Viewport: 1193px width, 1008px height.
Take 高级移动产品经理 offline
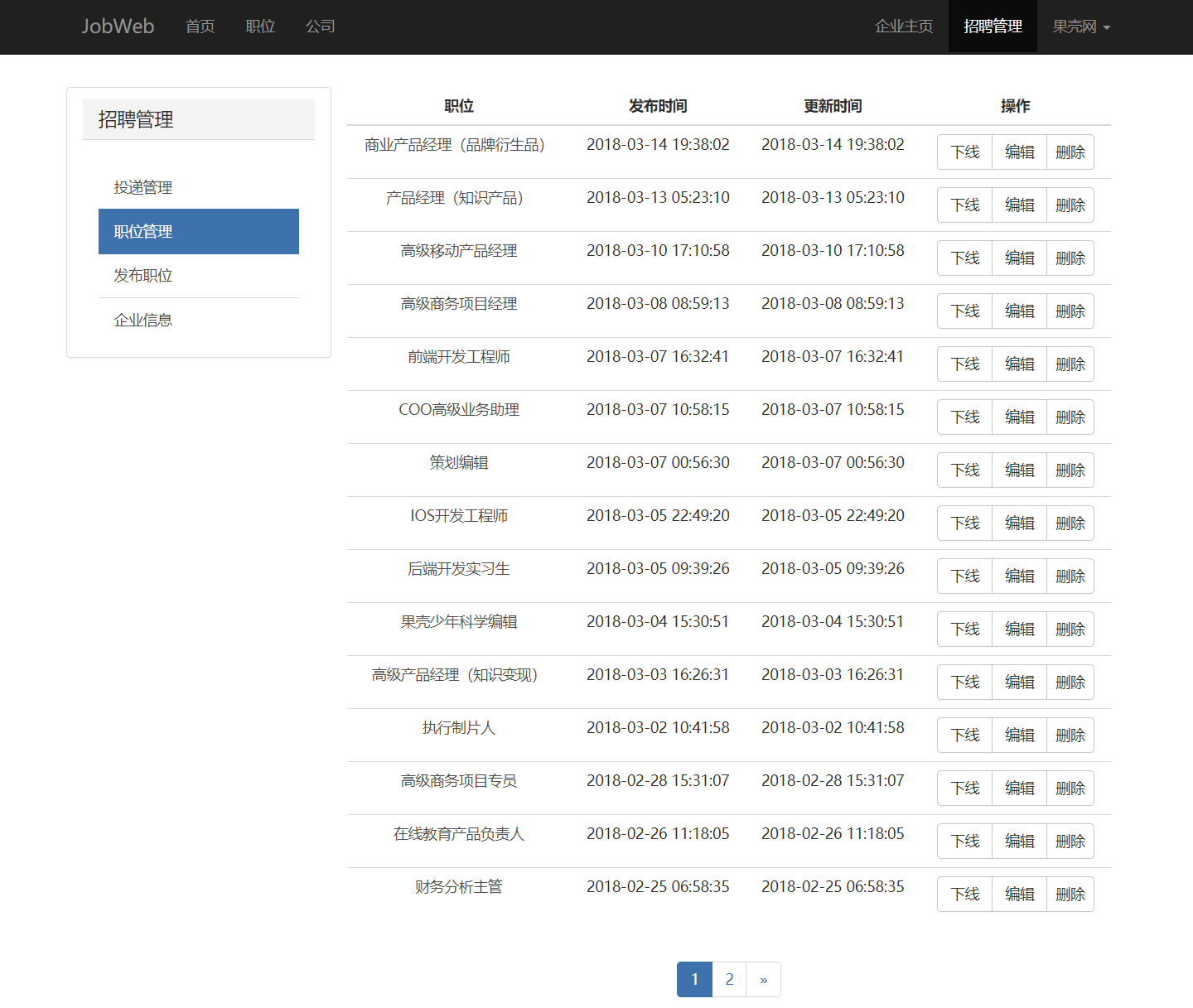964,258
